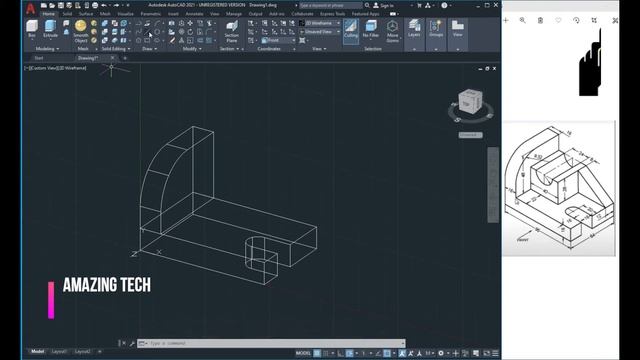Click the Autodesk App Store cart icon

pyautogui.click(x=419, y=5)
